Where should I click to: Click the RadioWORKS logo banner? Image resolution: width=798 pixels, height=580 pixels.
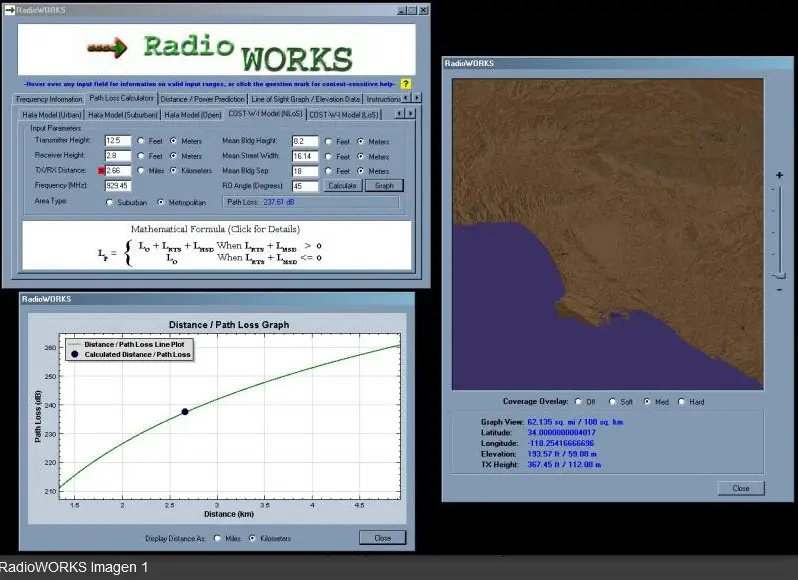tap(216, 50)
